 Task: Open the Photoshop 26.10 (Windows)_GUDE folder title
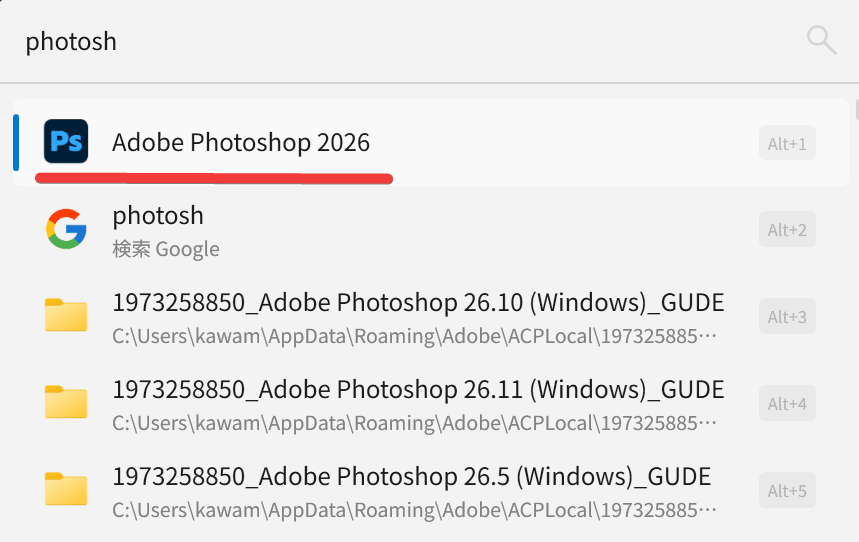(x=418, y=303)
